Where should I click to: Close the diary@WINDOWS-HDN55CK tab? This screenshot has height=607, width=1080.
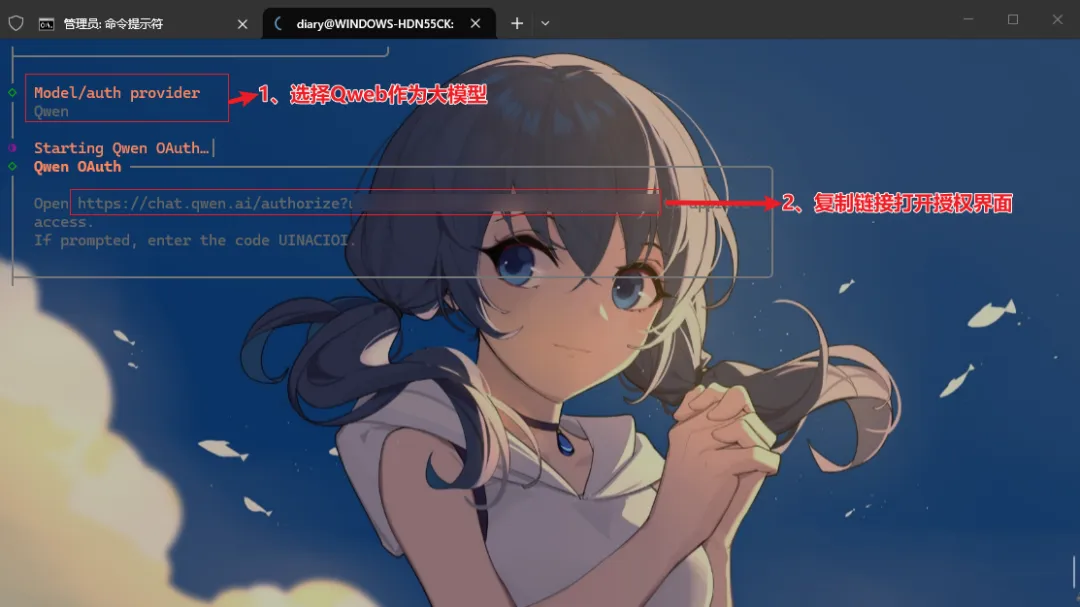pos(475,23)
